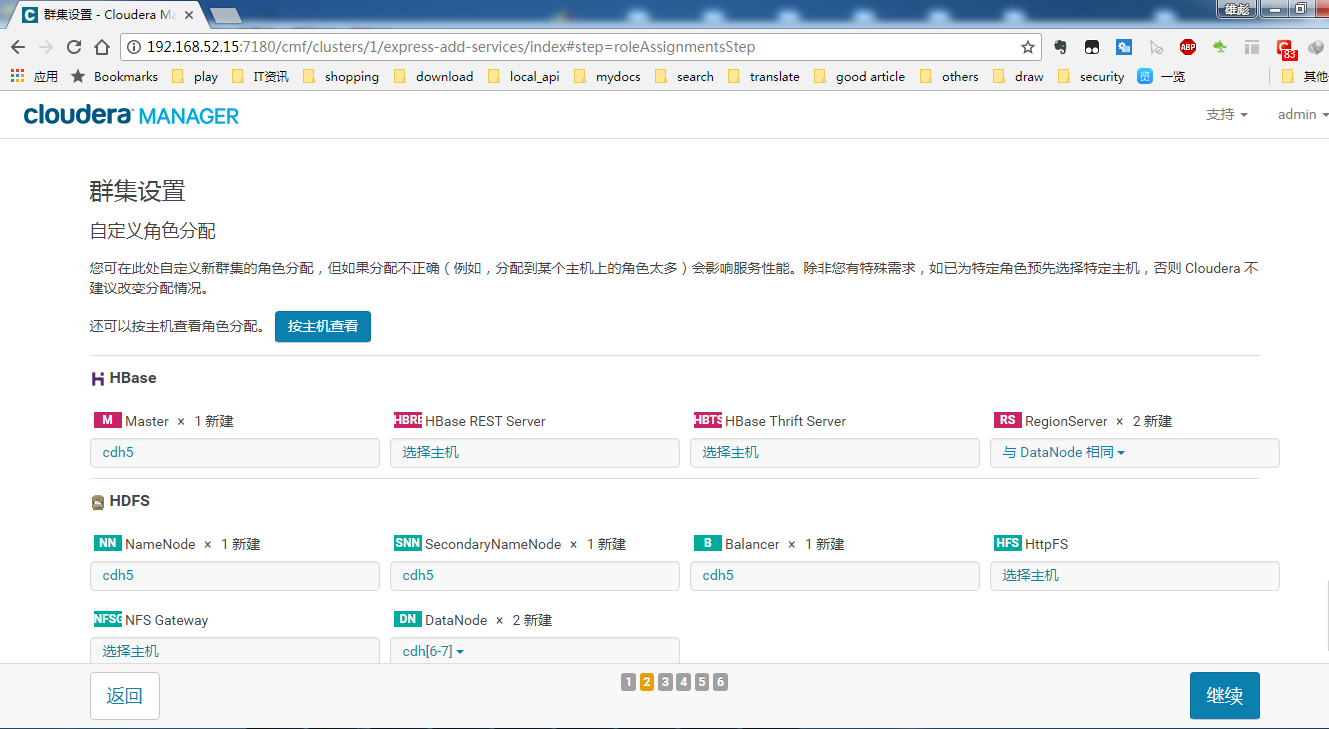
Task: Go to wizard step 3
Action: point(665,682)
